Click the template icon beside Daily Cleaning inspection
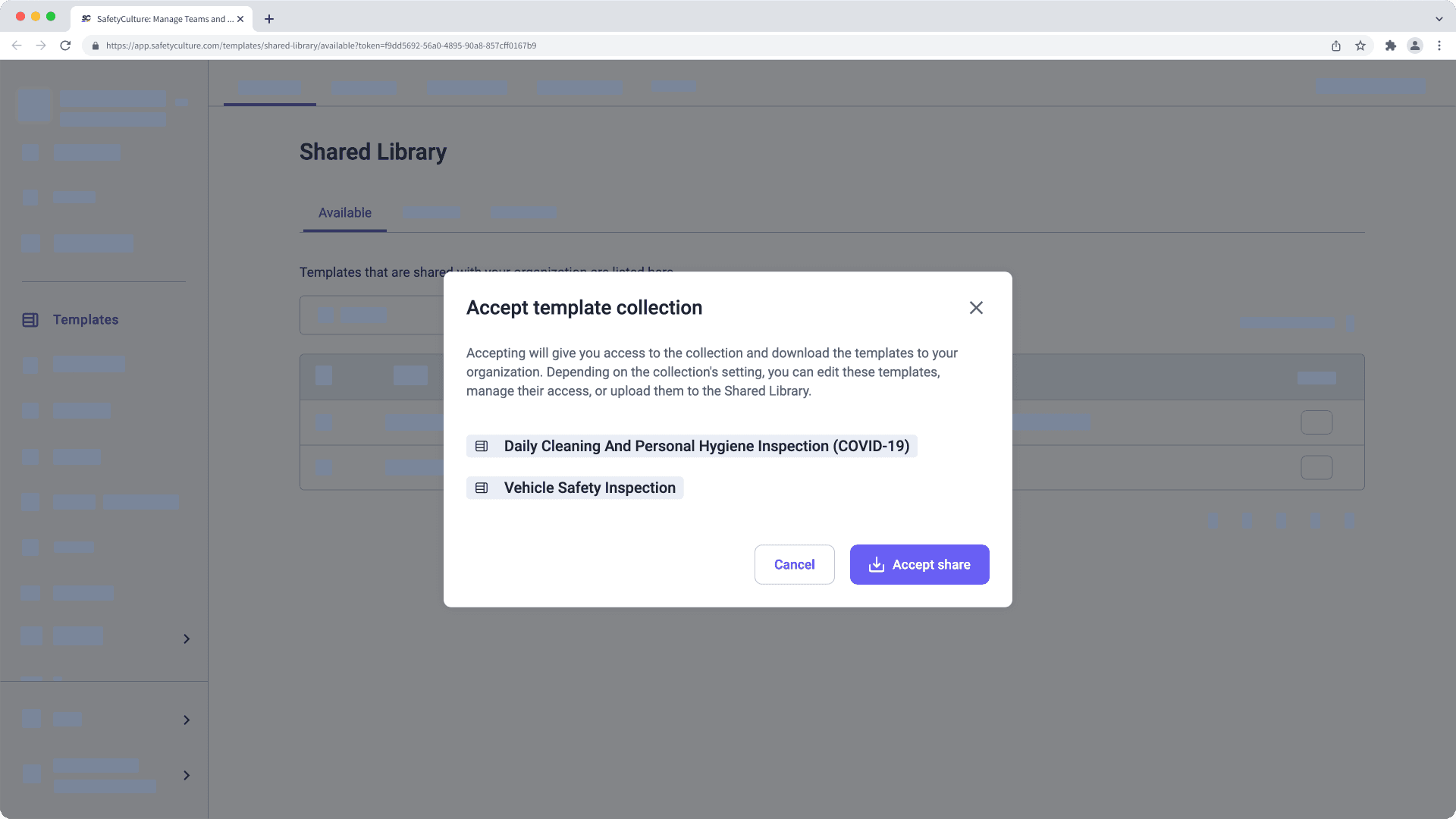This screenshot has width=1456, height=819. pyautogui.click(x=481, y=446)
